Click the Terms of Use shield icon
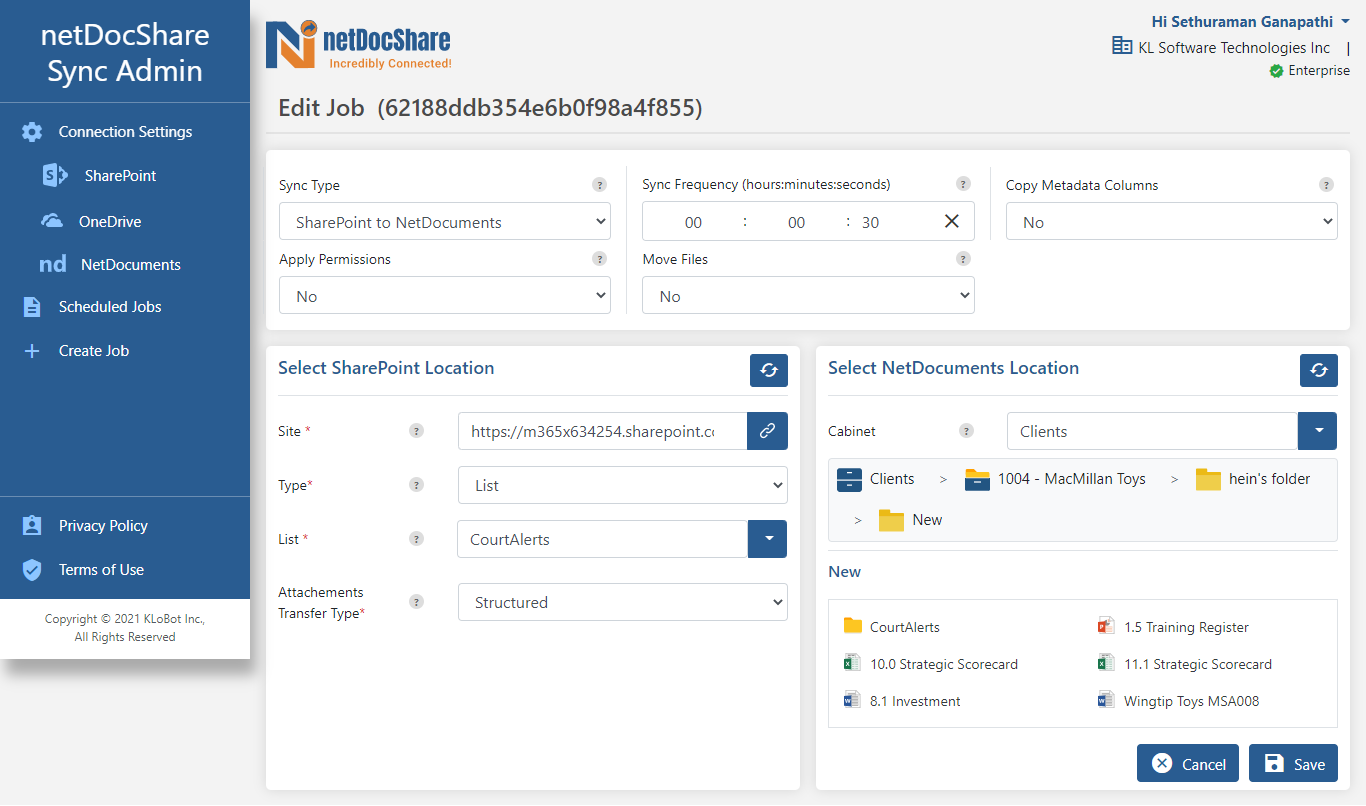The height and width of the screenshot is (806, 1366). [32, 570]
